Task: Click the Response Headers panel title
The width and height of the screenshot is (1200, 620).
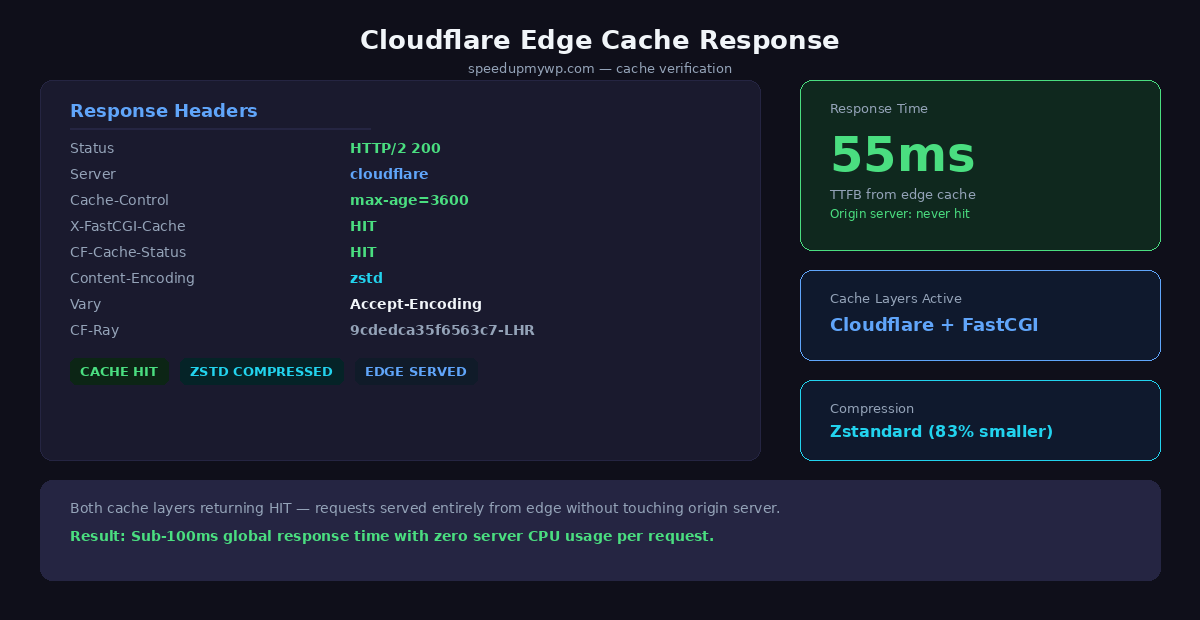Action: click(x=164, y=111)
